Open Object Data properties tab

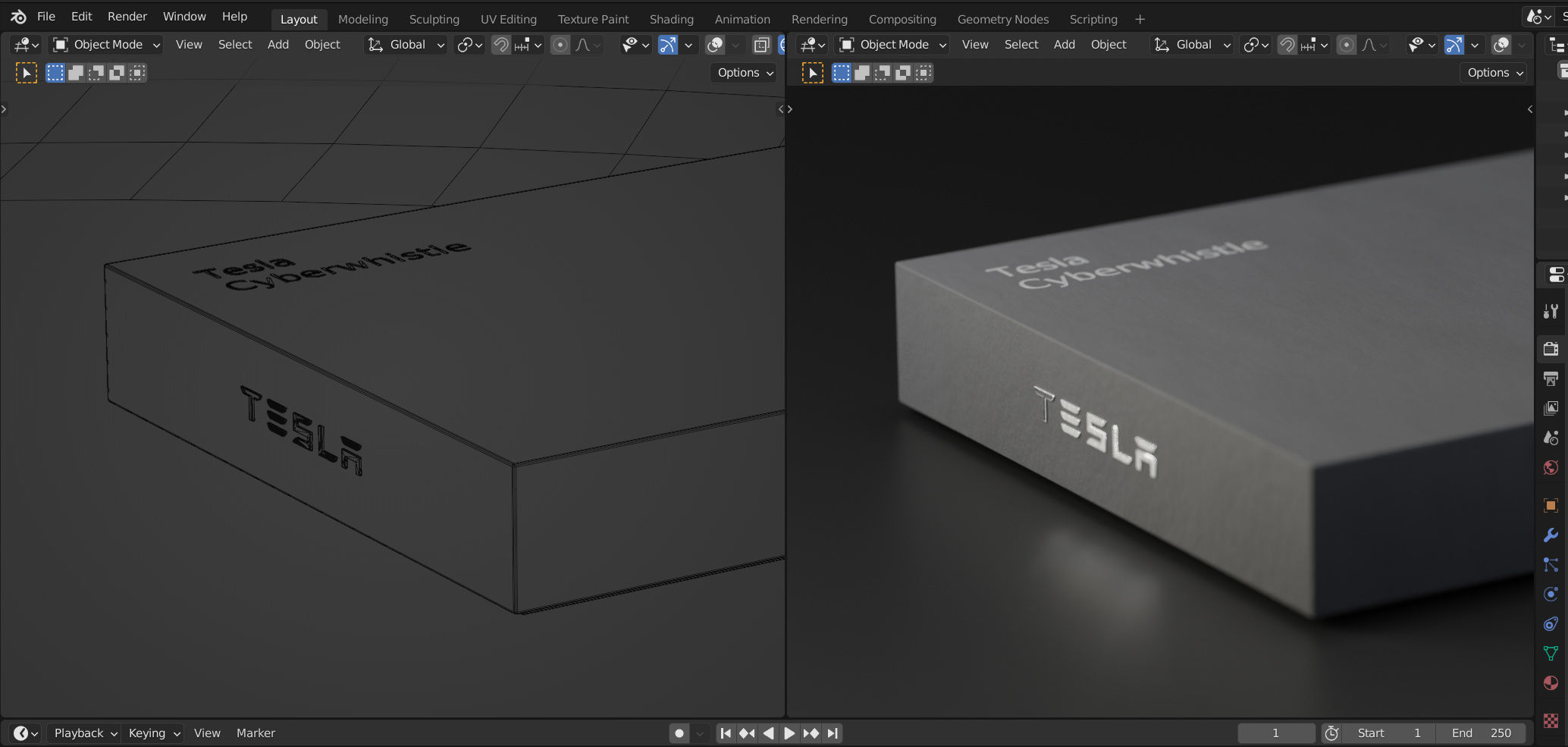point(1551,653)
